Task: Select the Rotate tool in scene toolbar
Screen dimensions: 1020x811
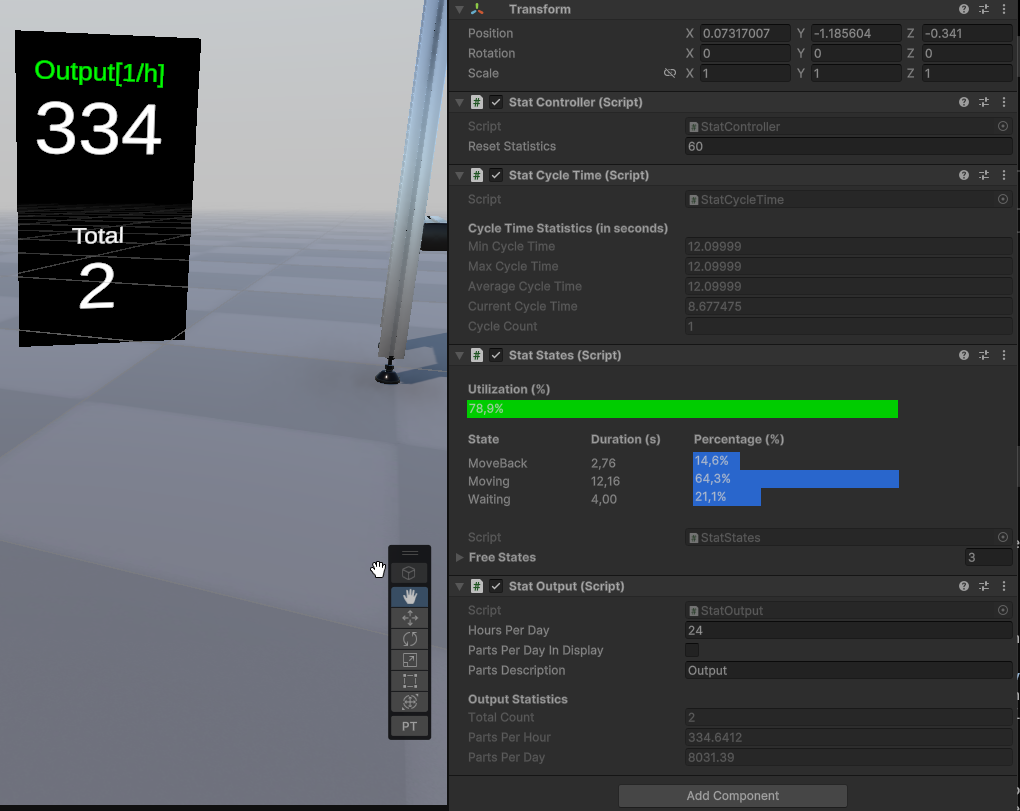Action: [409, 639]
